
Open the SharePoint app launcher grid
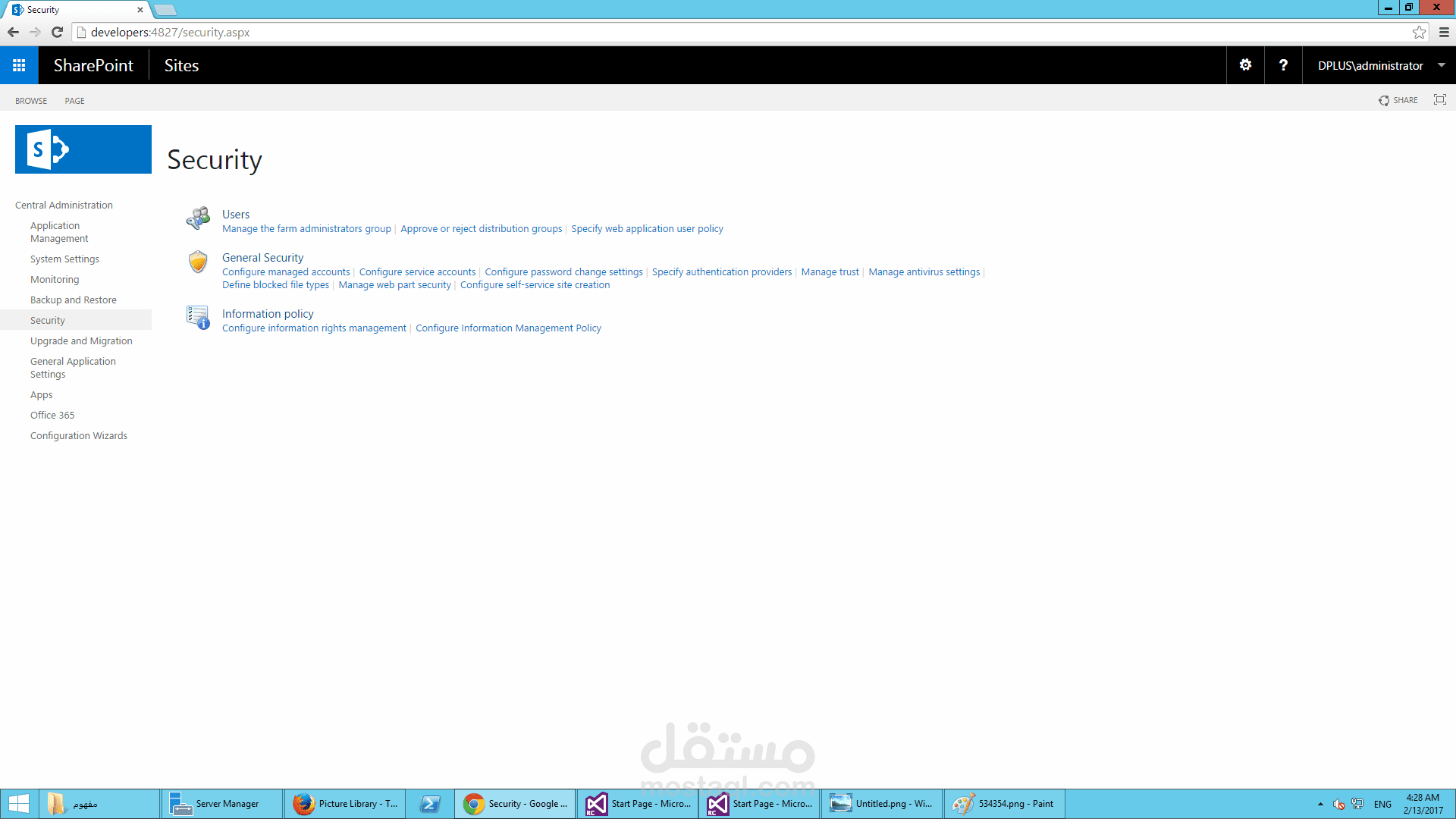(19, 65)
